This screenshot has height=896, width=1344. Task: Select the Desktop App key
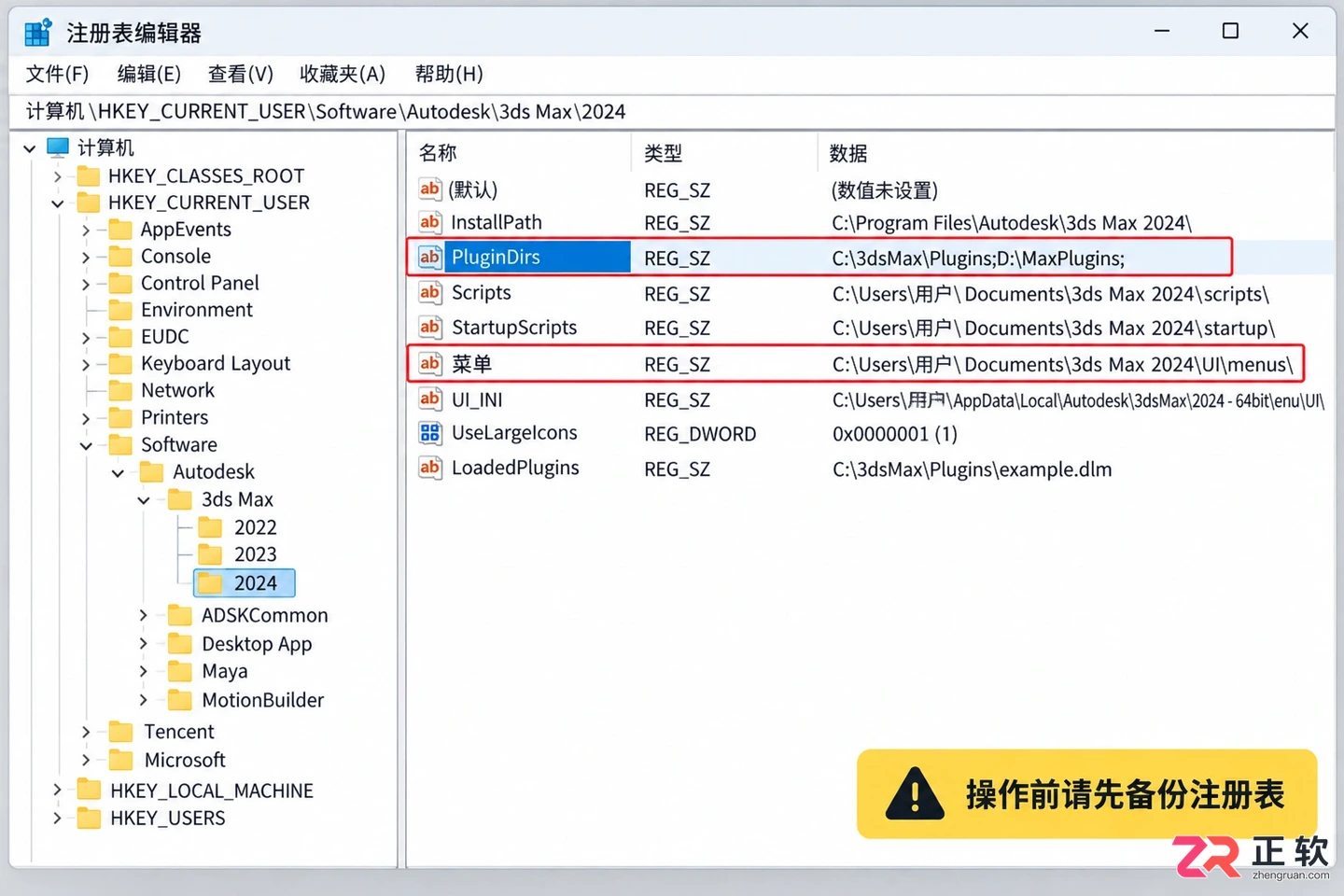pos(257,644)
